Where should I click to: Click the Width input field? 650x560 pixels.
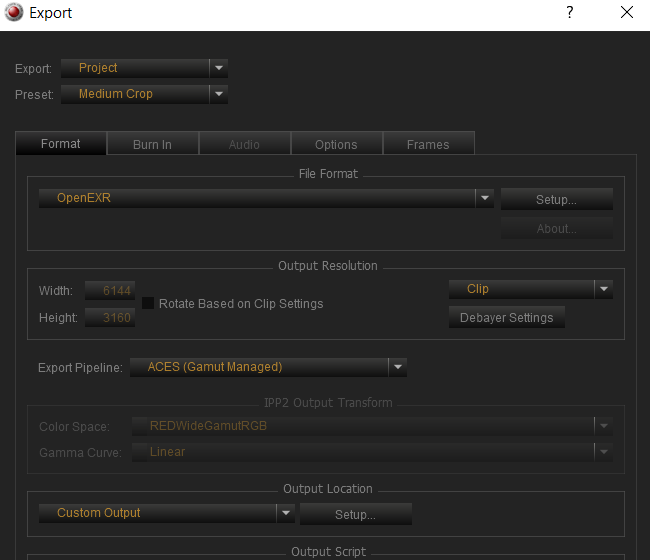[110, 291]
